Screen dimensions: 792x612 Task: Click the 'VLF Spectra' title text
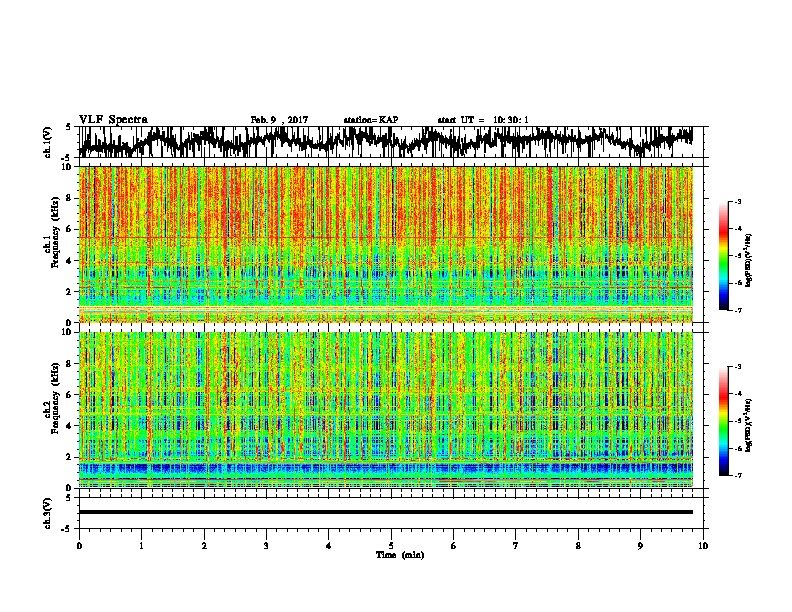[113, 120]
